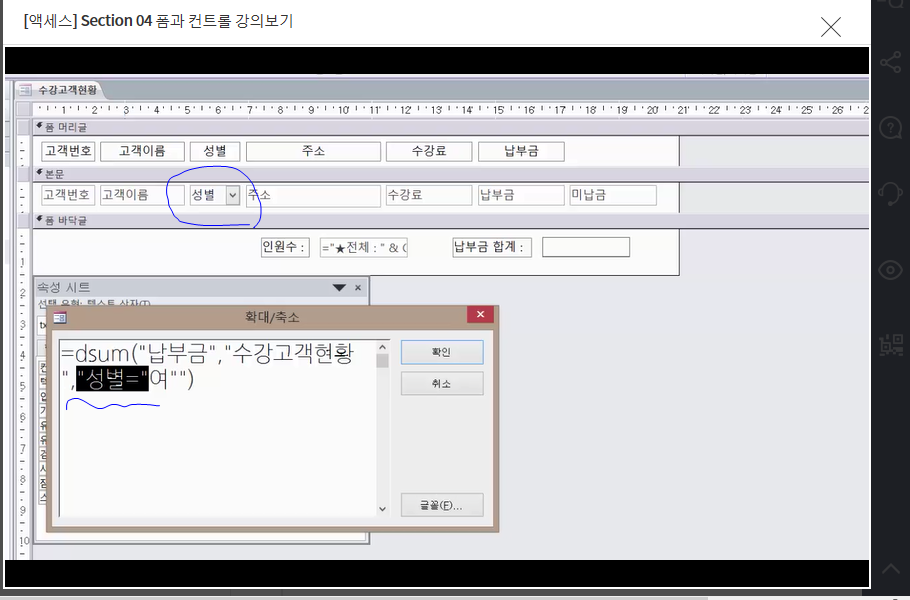Image resolution: width=910 pixels, height=600 pixels.
Task: Close the lecture viewer with X icon
Action: 830,27
